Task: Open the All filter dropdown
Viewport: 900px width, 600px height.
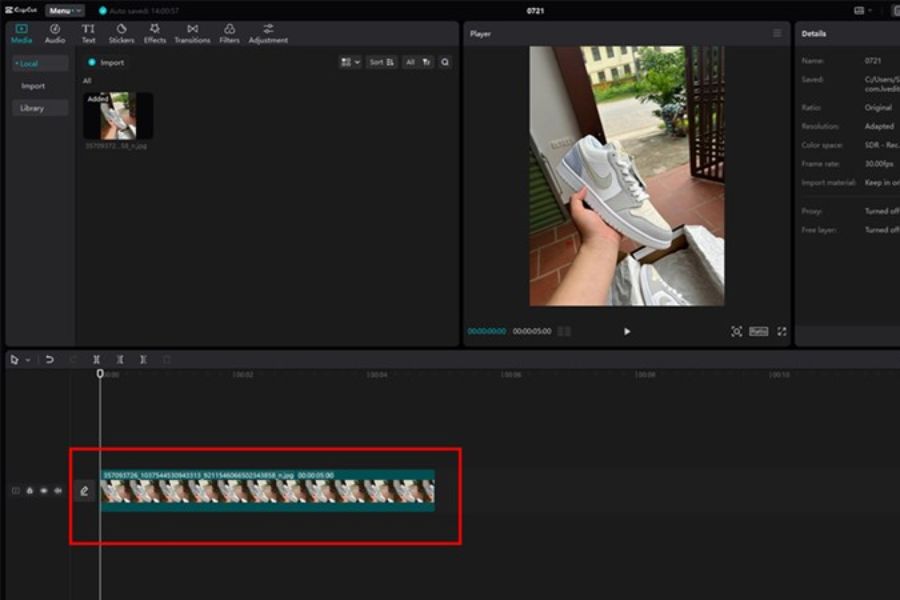Action: pyautogui.click(x=418, y=62)
